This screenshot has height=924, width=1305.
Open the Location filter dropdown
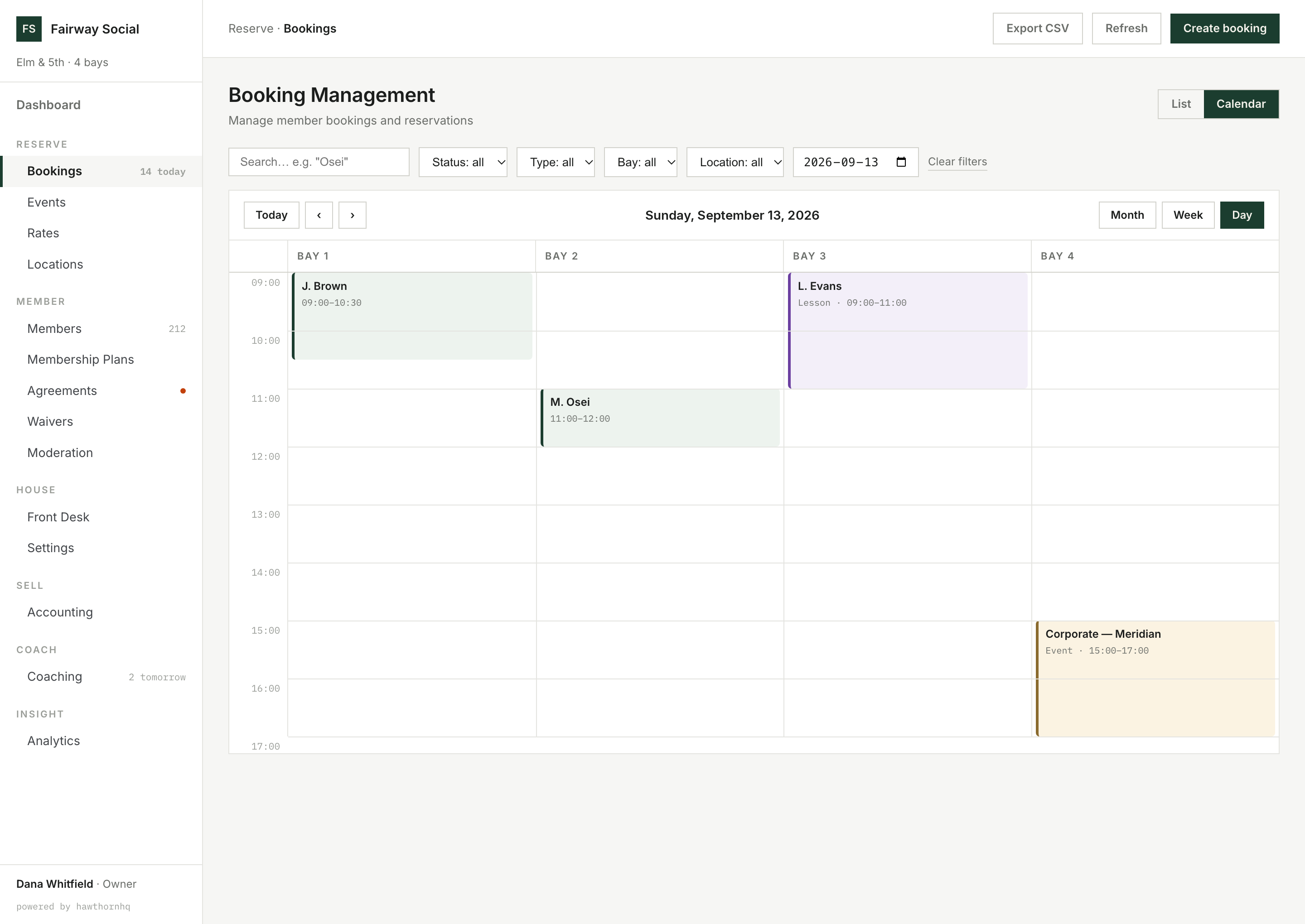point(735,162)
